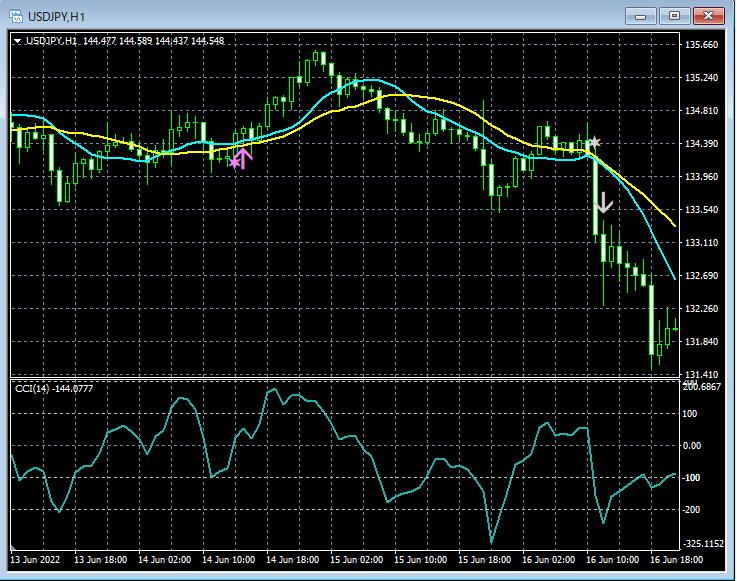Click the 135.660 price scale label
737x581 pixels.
[x=701, y=45]
